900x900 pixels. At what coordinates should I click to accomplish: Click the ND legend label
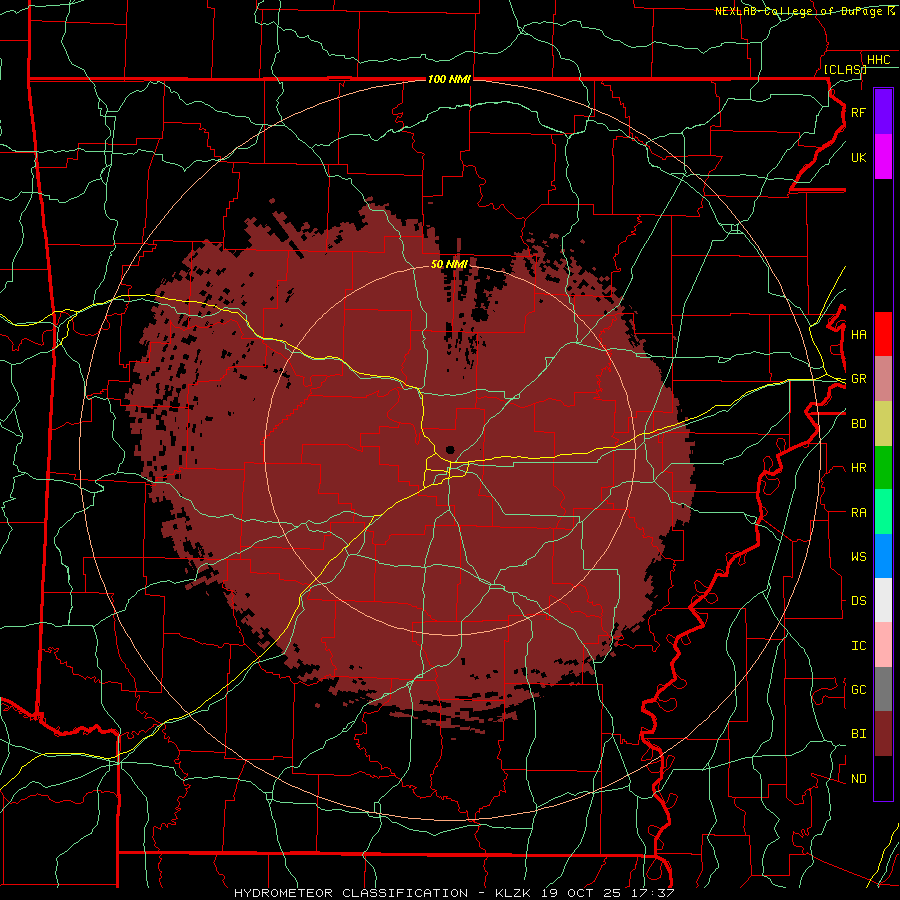pyautogui.click(x=858, y=779)
